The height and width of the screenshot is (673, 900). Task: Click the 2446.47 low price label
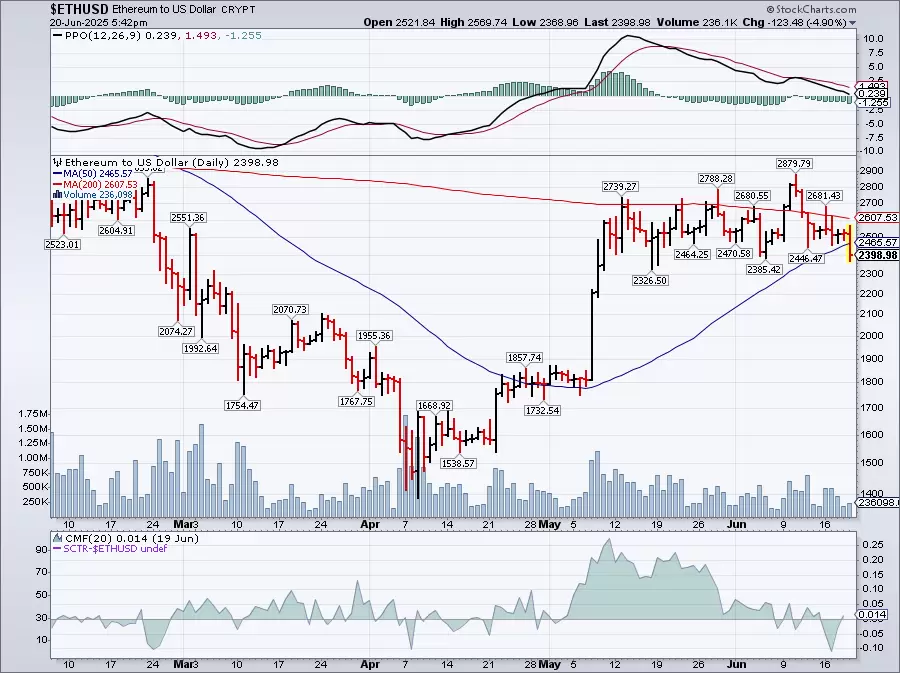point(806,259)
